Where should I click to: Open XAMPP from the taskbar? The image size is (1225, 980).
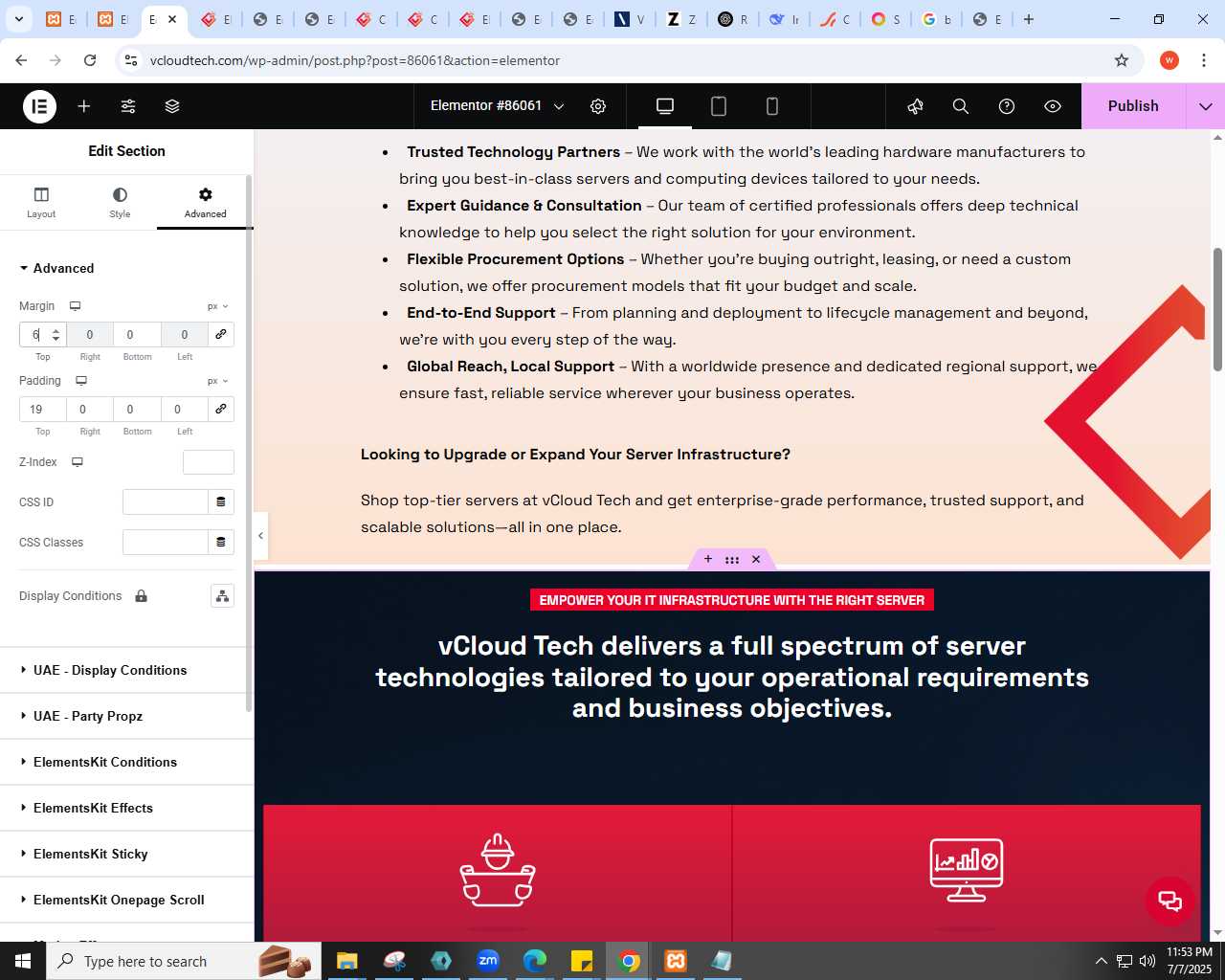click(676, 961)
